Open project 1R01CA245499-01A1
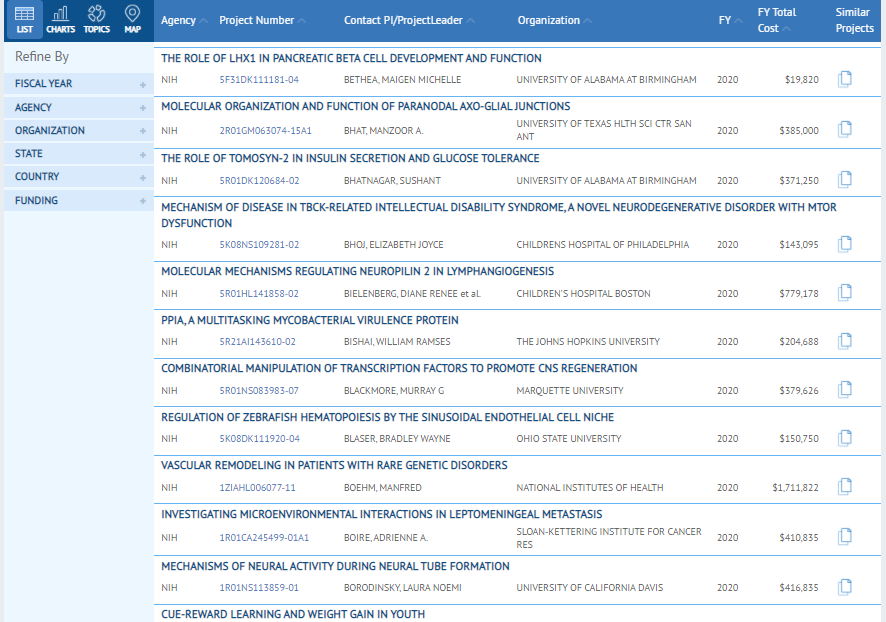886x622 pixels. point(264,538)
